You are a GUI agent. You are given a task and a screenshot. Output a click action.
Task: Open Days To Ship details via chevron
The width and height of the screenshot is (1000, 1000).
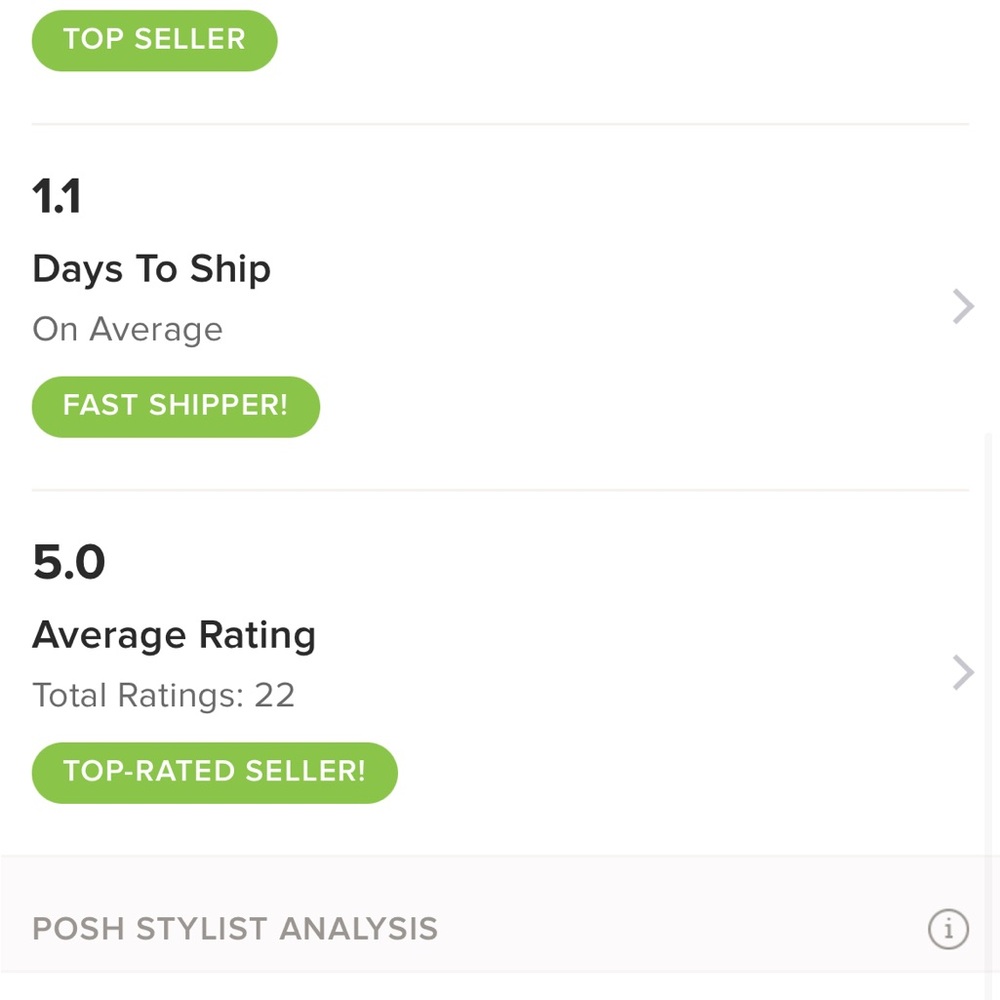[x=962, y=307]
